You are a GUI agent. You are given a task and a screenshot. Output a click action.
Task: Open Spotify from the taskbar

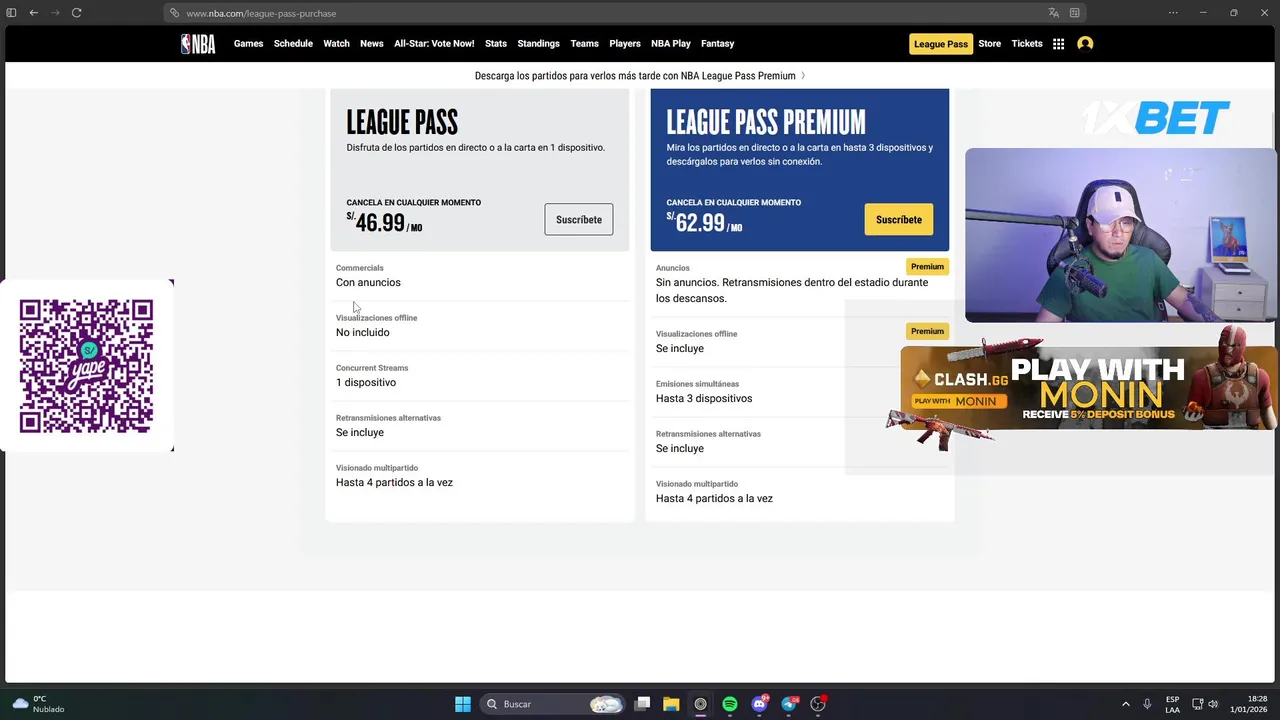[x=730, y=704]
